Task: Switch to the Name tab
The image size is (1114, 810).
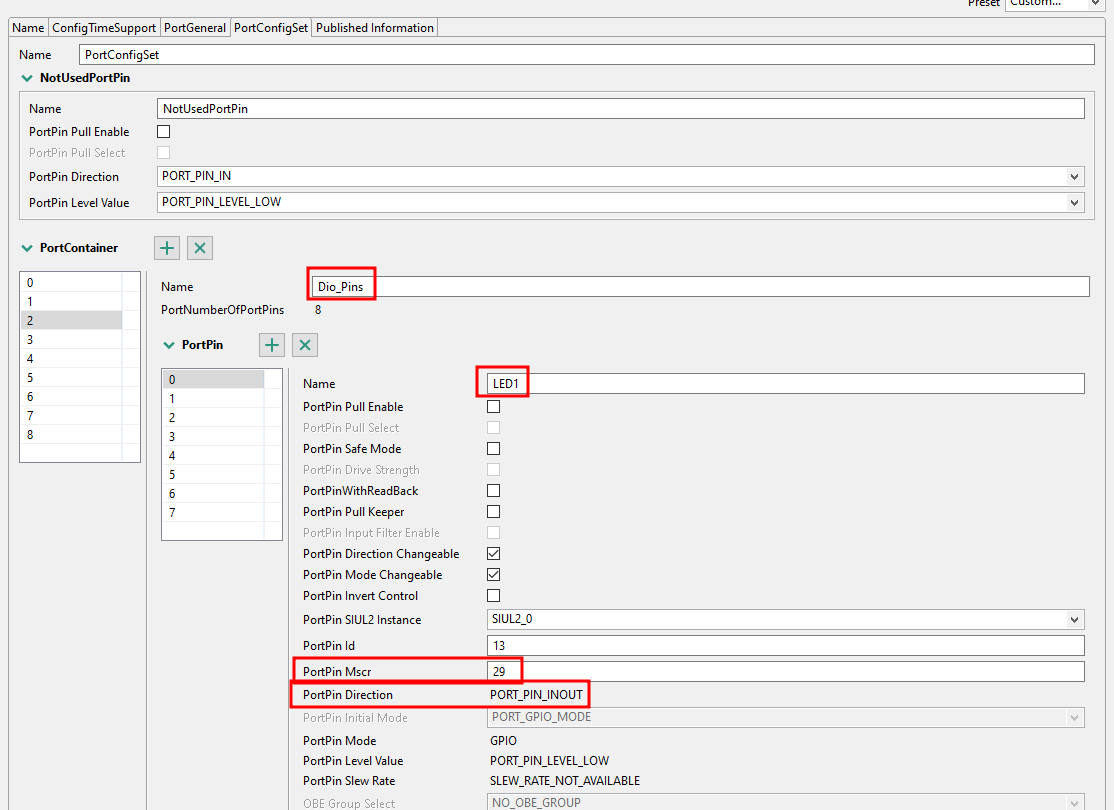Action: 28,28
